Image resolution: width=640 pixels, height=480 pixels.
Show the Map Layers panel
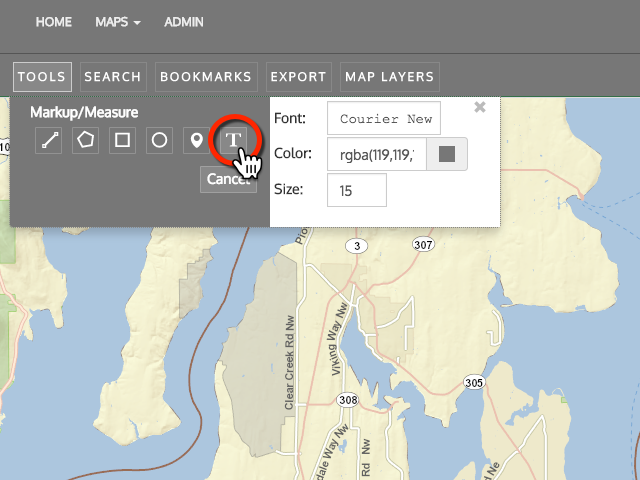pyautogui.click(x=389, y=77)
